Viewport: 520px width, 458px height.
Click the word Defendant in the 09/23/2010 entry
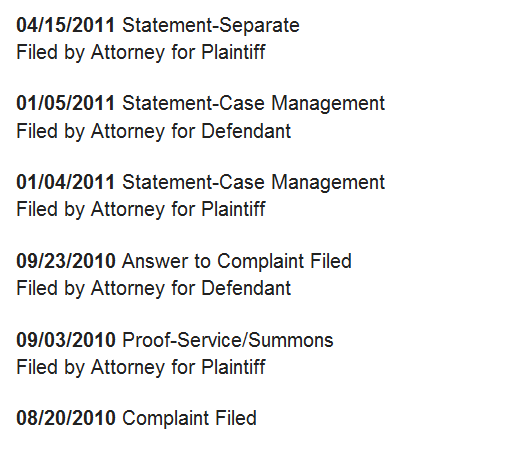(246, 288)
